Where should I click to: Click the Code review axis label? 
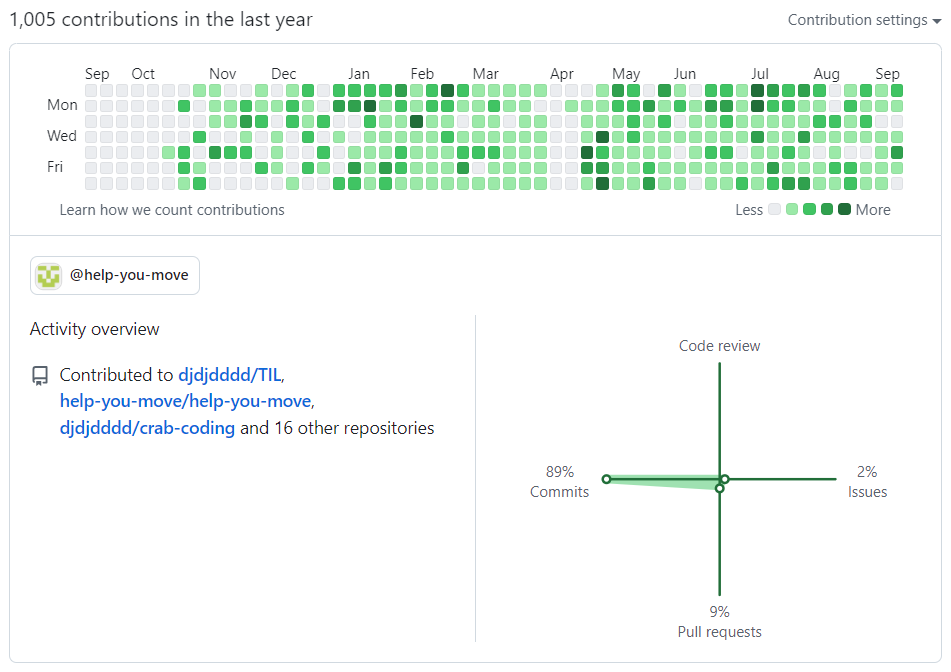[719, 346]
